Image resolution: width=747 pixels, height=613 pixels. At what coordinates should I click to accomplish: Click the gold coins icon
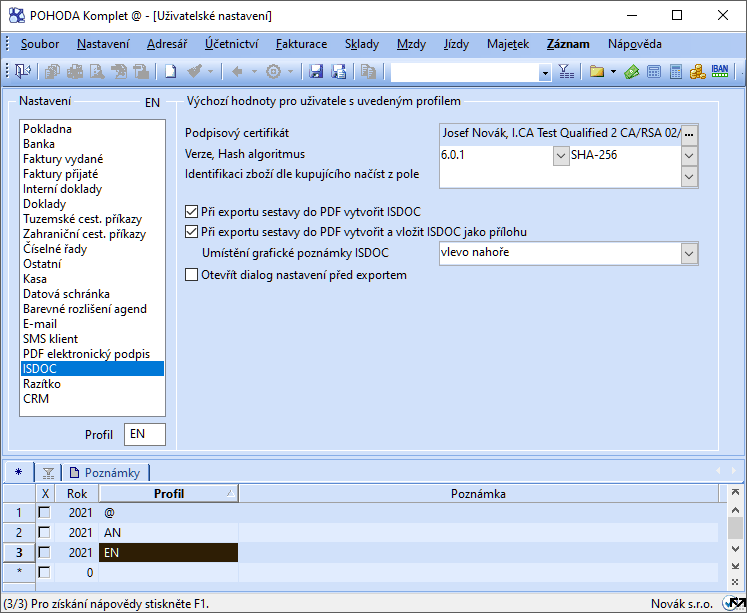(x=697, y=71)
